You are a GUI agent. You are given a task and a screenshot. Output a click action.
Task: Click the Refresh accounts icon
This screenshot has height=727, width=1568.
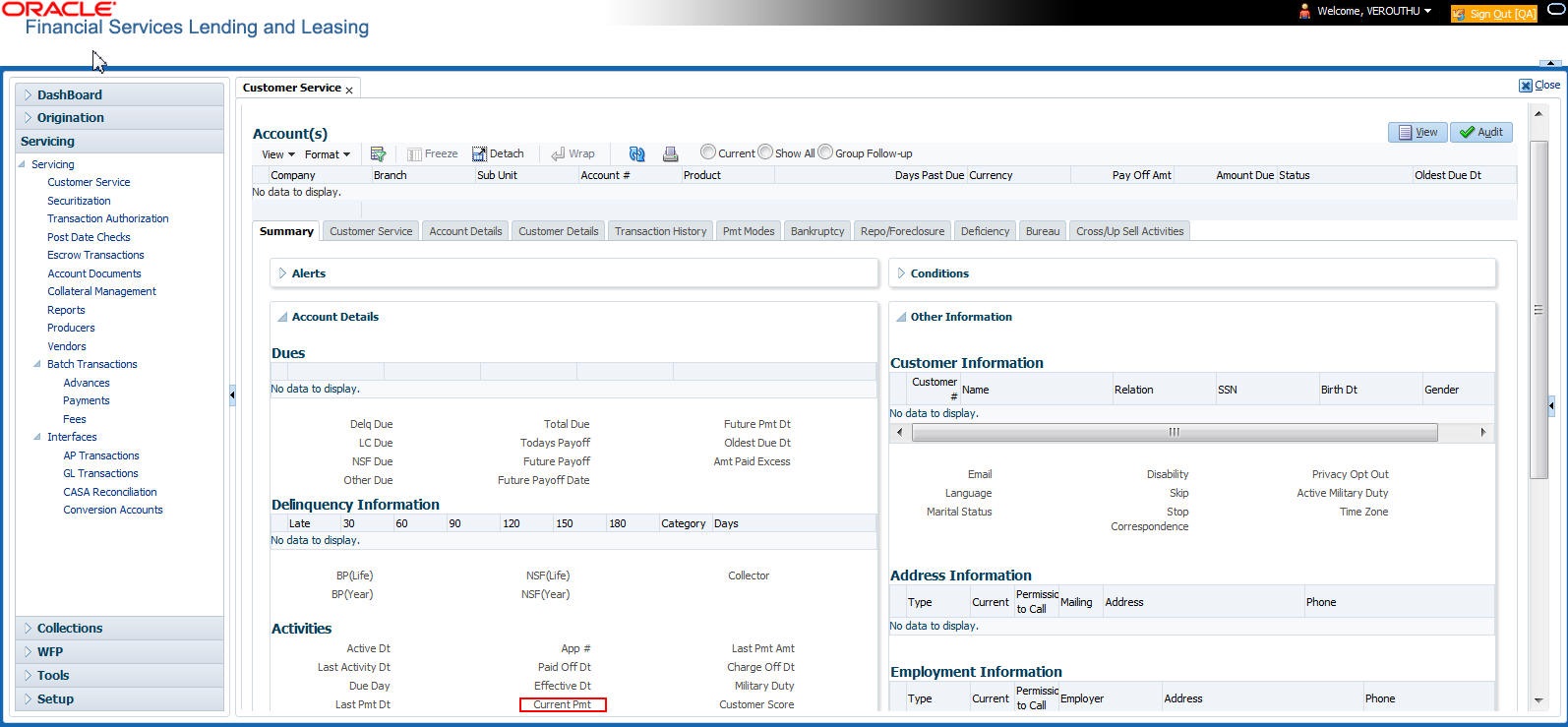coord(637,154)
